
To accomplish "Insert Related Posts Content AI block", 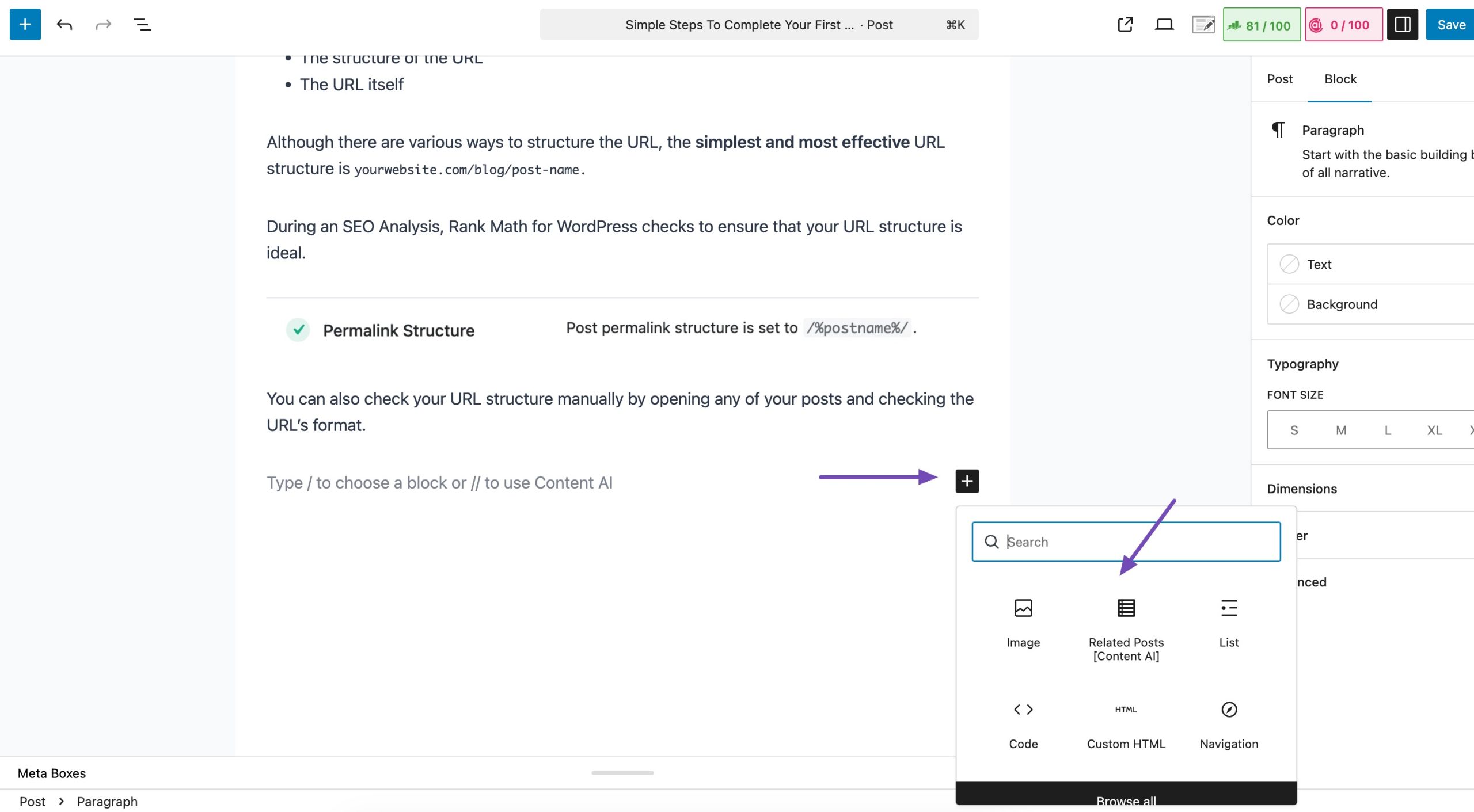I will coord(1126,630).
